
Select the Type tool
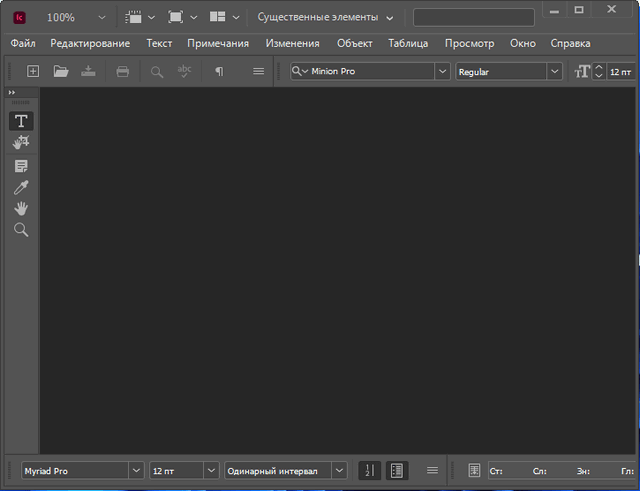click(21, 121)
